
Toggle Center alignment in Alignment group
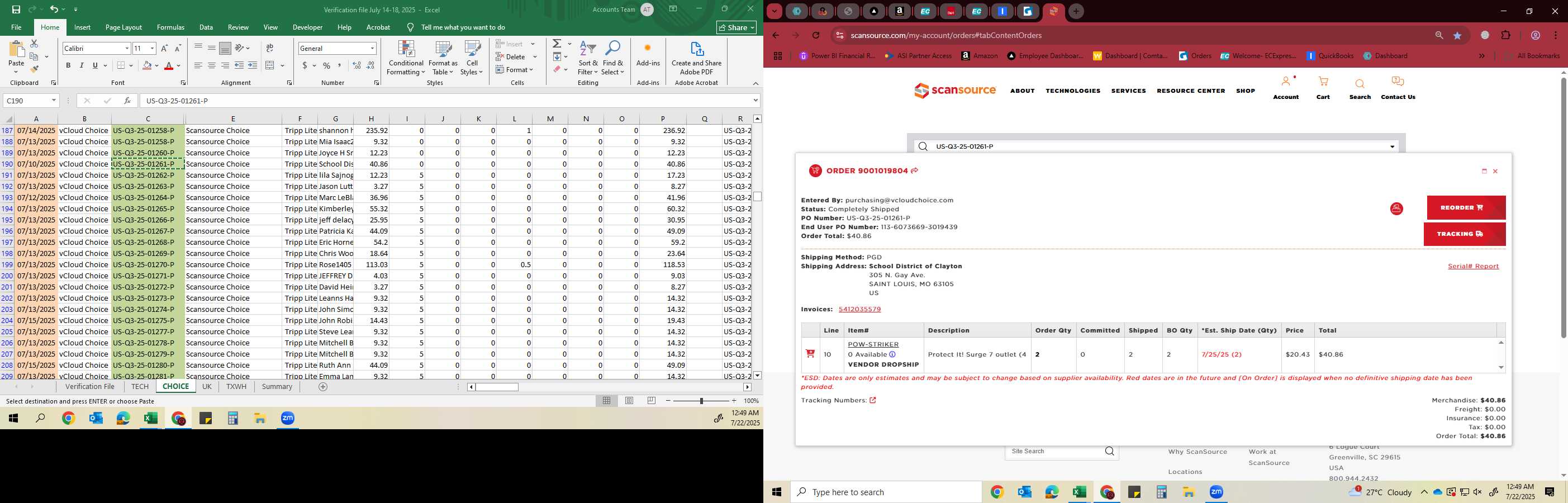(212, 66)
